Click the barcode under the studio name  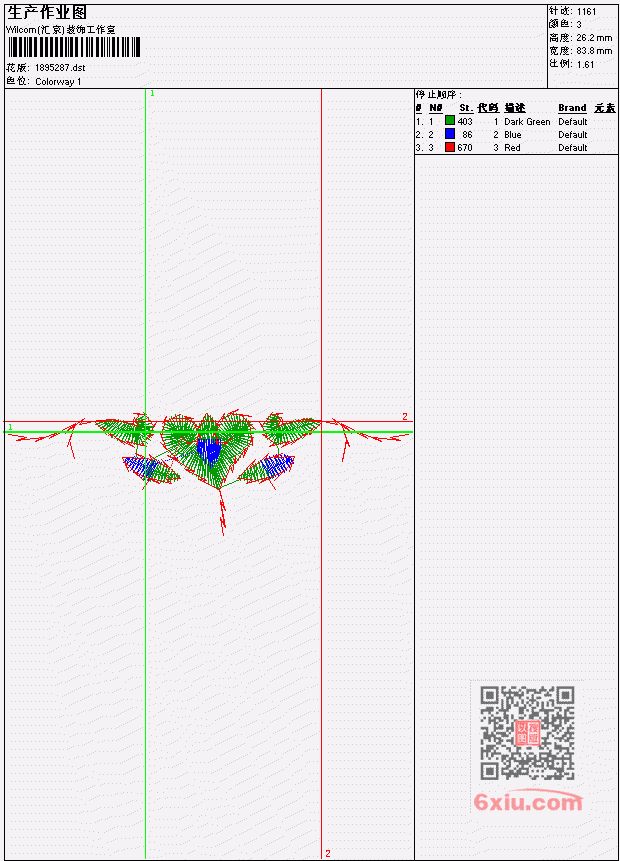point(74,47)
